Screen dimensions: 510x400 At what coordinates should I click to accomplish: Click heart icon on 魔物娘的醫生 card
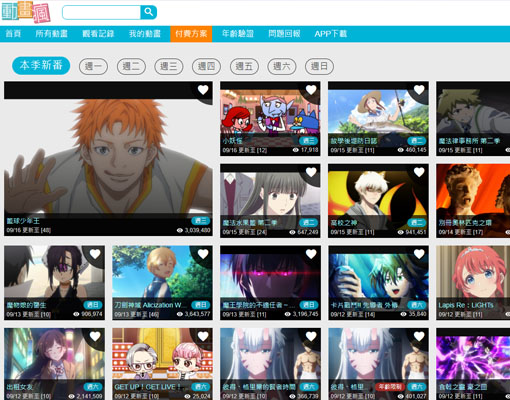coord(95,254)
